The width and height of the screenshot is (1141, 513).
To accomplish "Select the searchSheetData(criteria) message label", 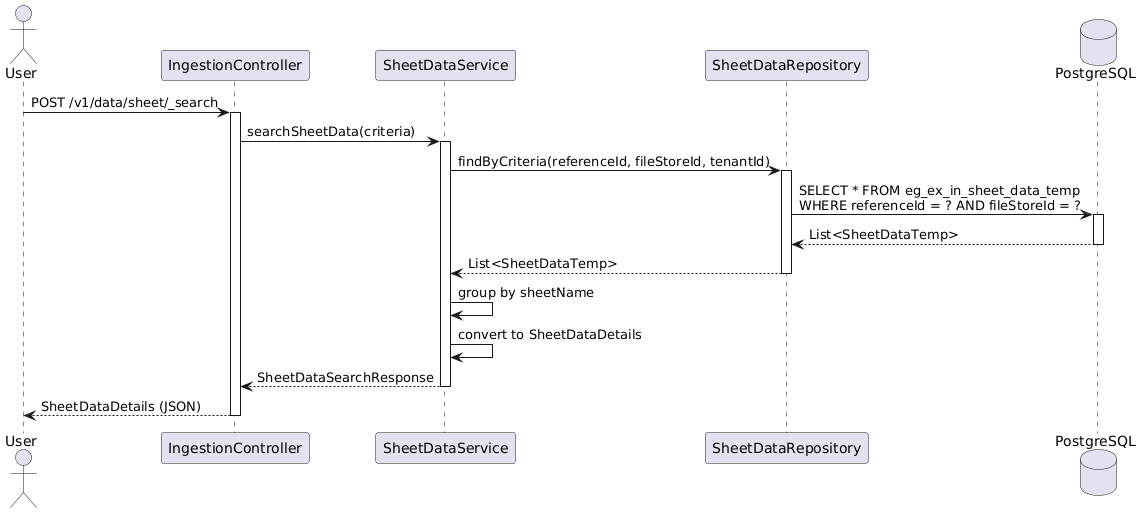I will click(x=331, y=132).
